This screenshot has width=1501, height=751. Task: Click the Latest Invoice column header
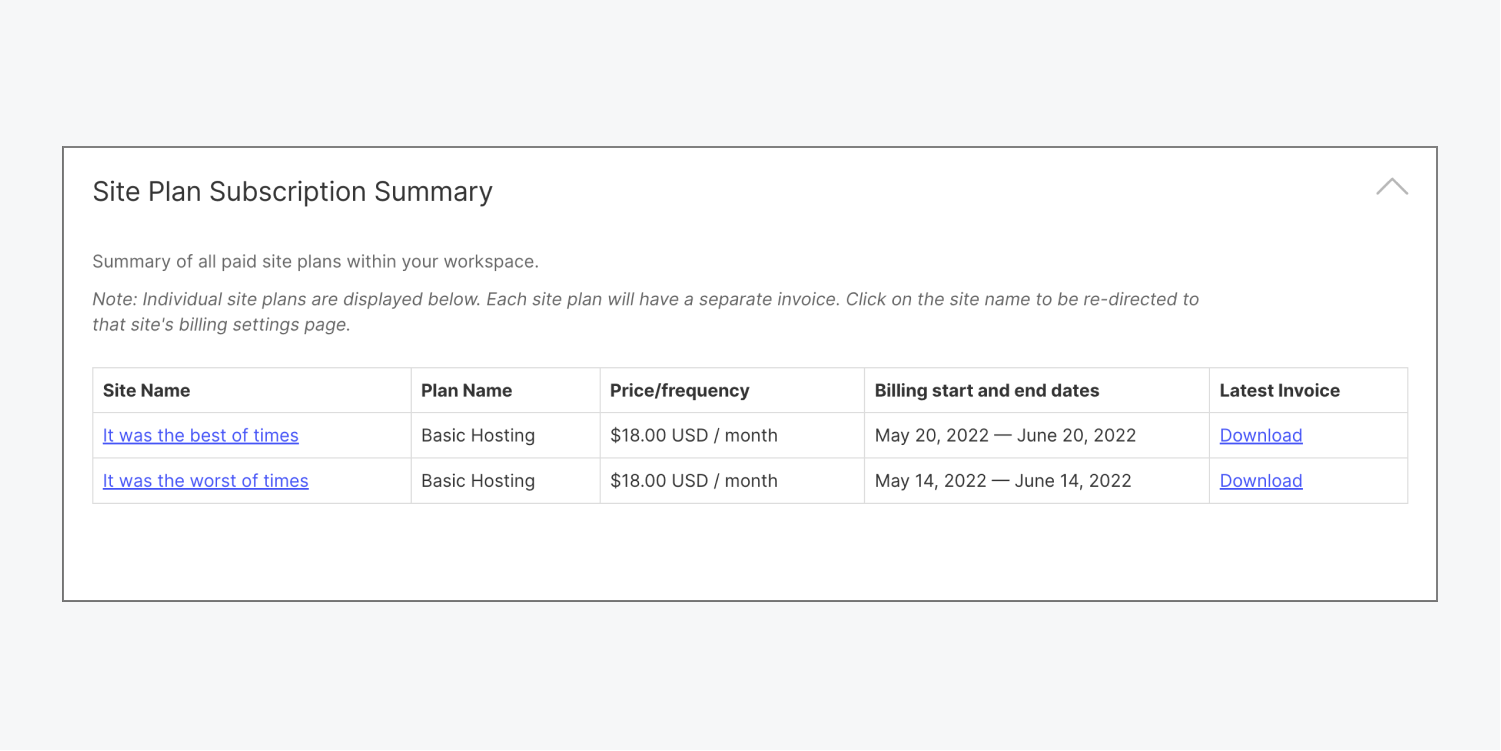(x=1279, y=391)
